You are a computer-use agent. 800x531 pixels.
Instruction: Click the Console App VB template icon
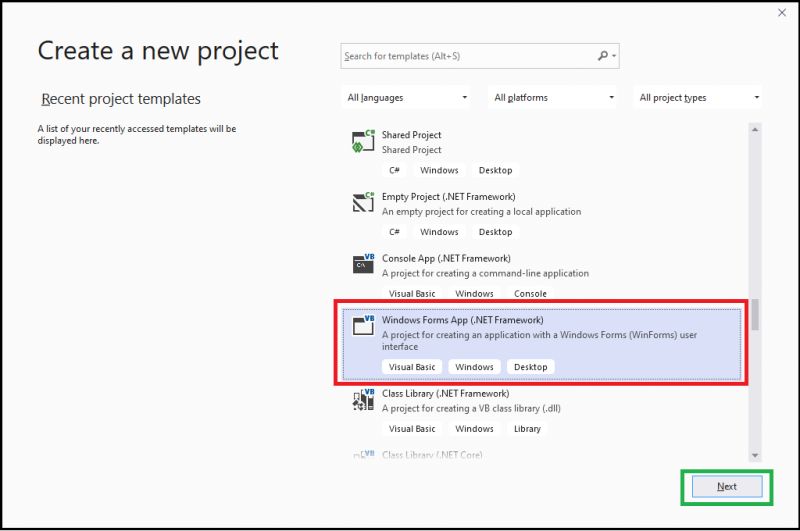point(363,264)
